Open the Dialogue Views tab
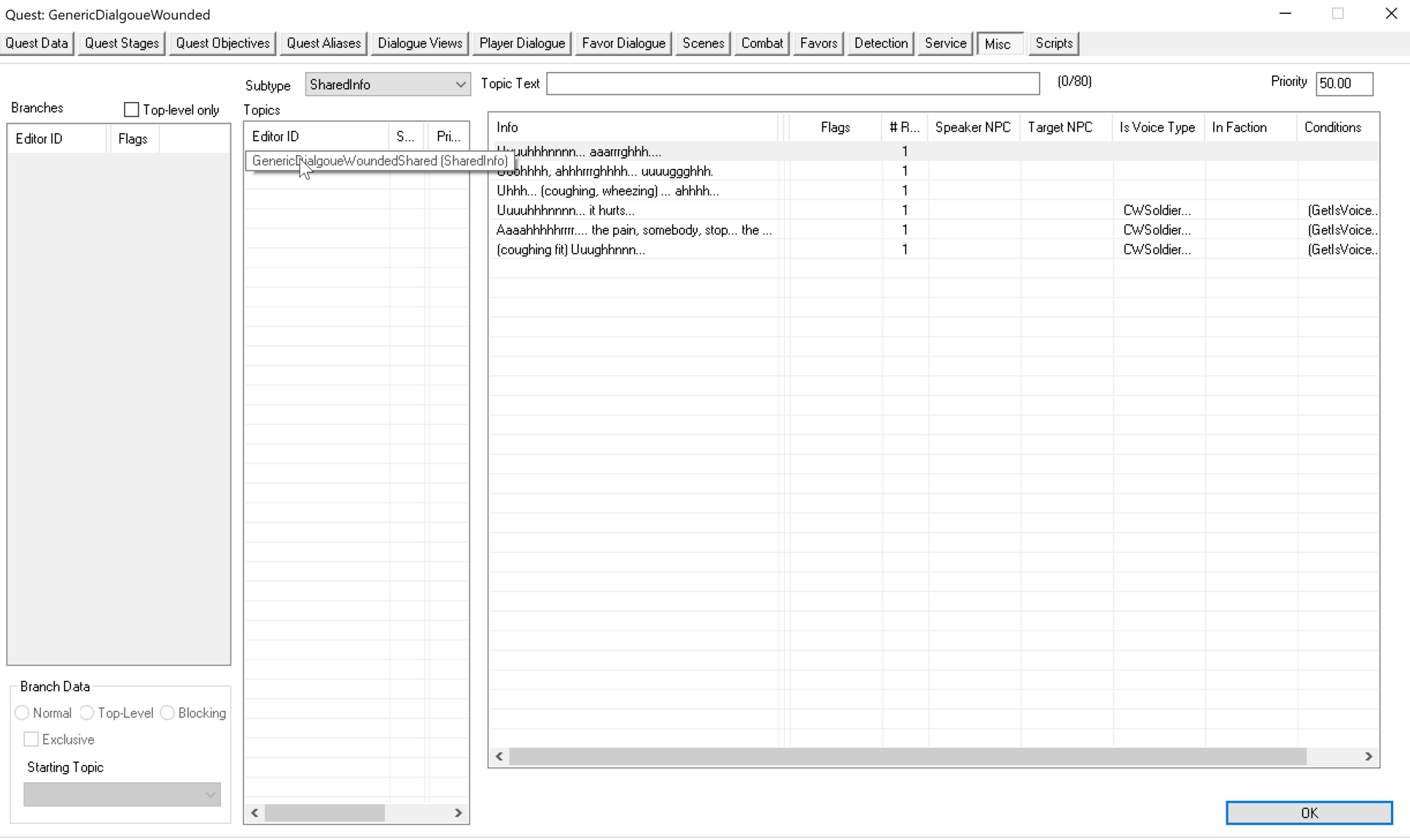This screenshot has width=1410, height=840. click(x=419, y=43)
